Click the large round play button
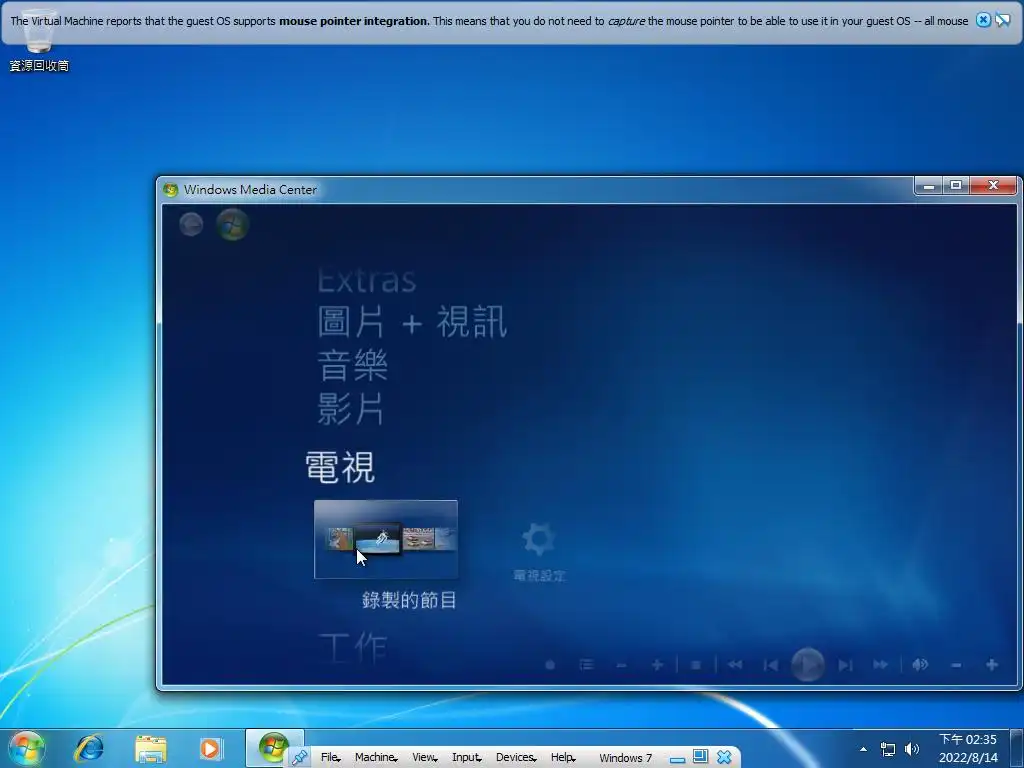This screenshot has height=768, width=1024. pyautogui.click(x=808, y=665)
